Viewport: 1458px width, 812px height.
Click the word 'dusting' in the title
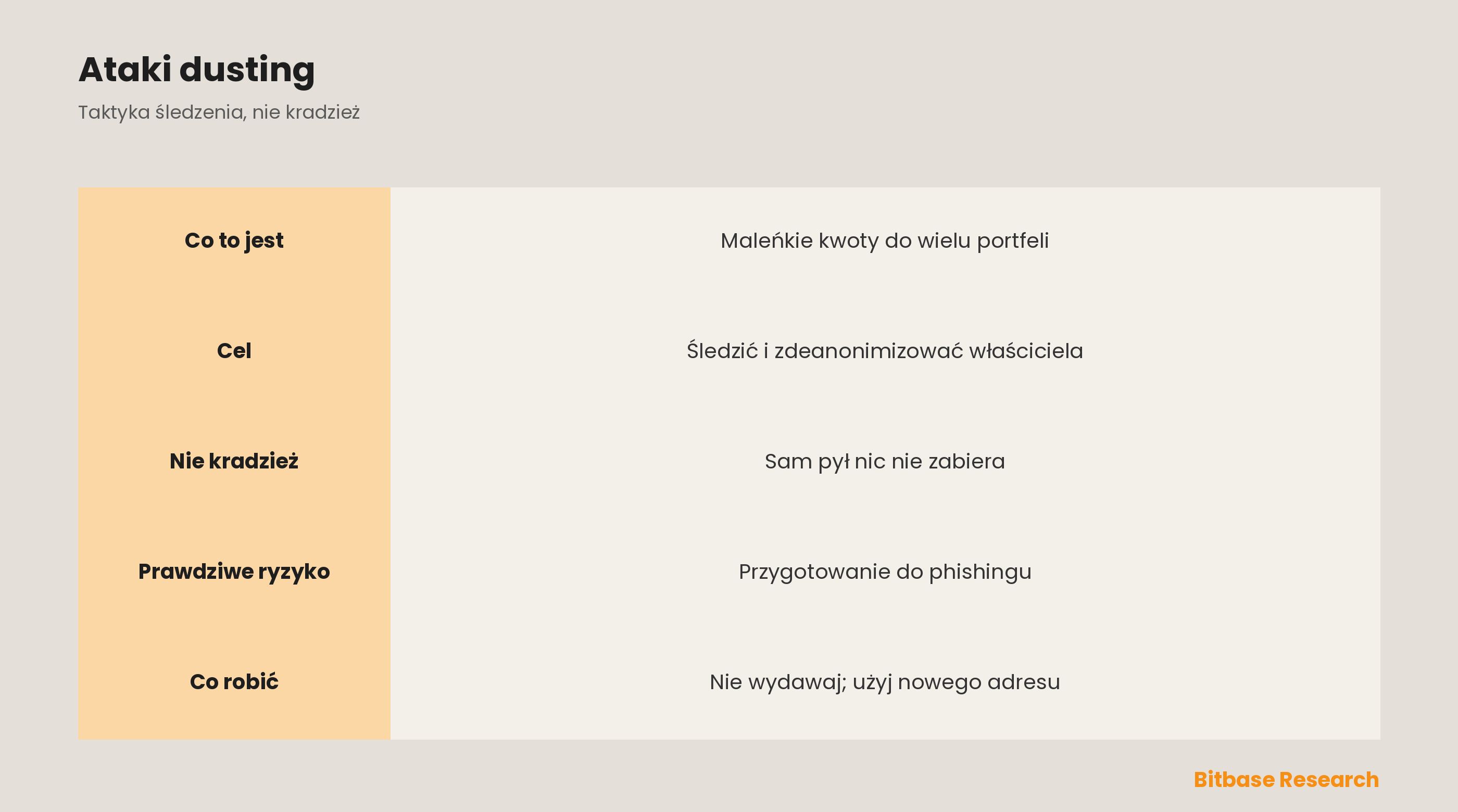(247, 71)
